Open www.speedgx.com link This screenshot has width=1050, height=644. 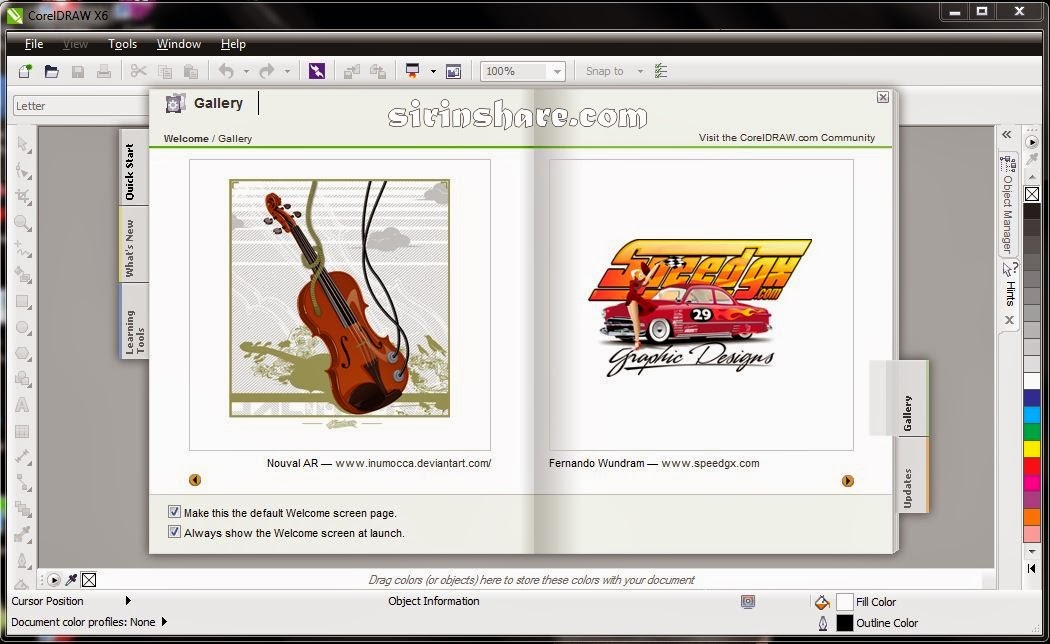(x=710, y=463)
